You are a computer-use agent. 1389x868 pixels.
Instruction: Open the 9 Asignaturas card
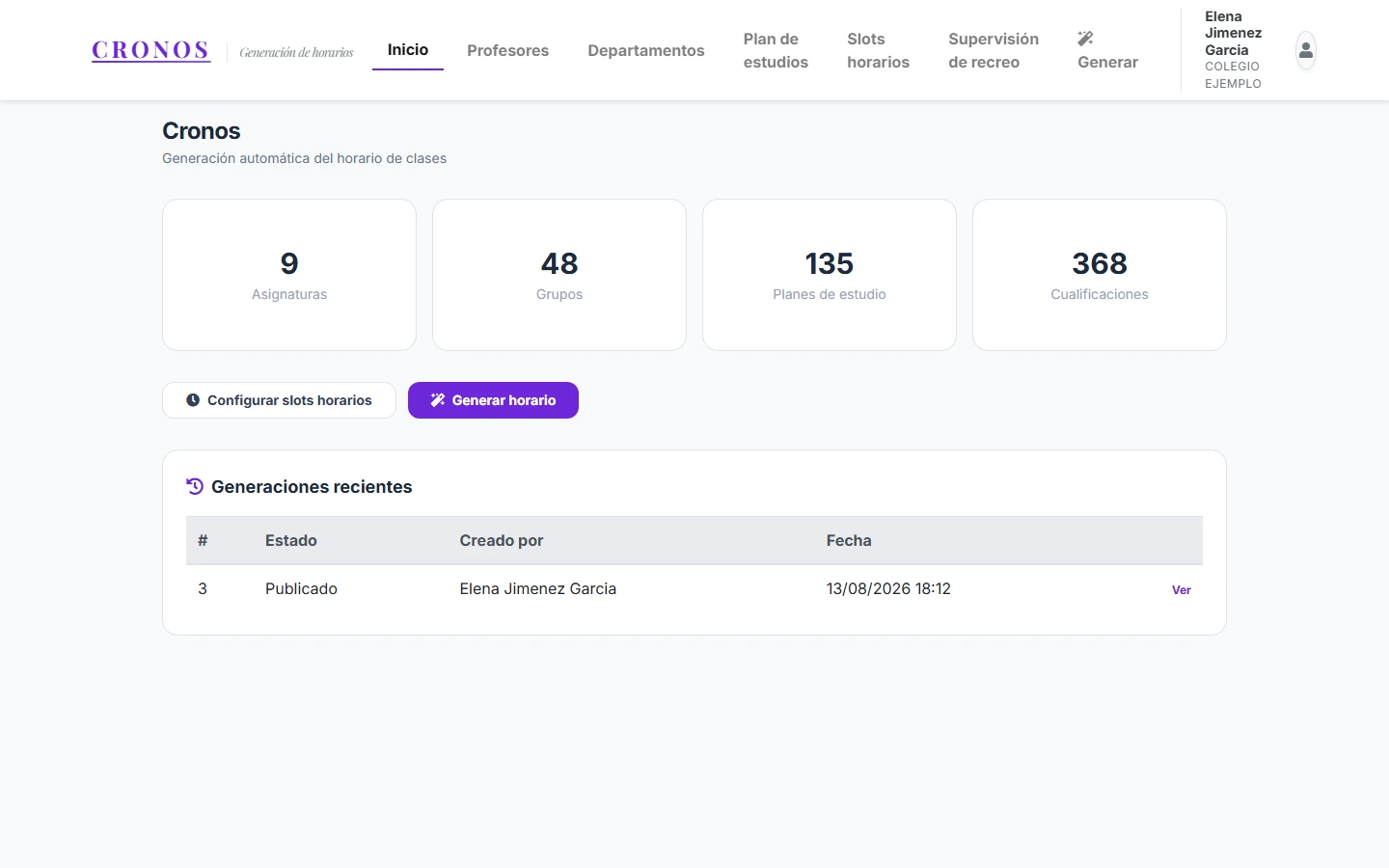coord(289,275)
